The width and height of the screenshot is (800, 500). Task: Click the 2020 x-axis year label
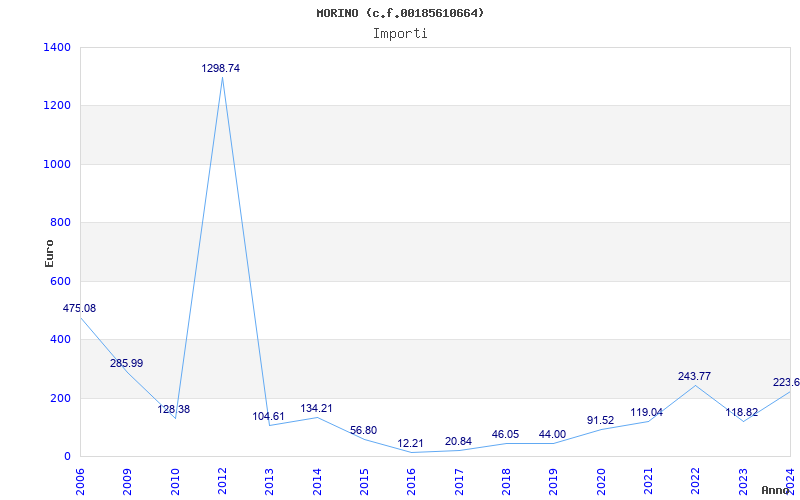[601, 482]
